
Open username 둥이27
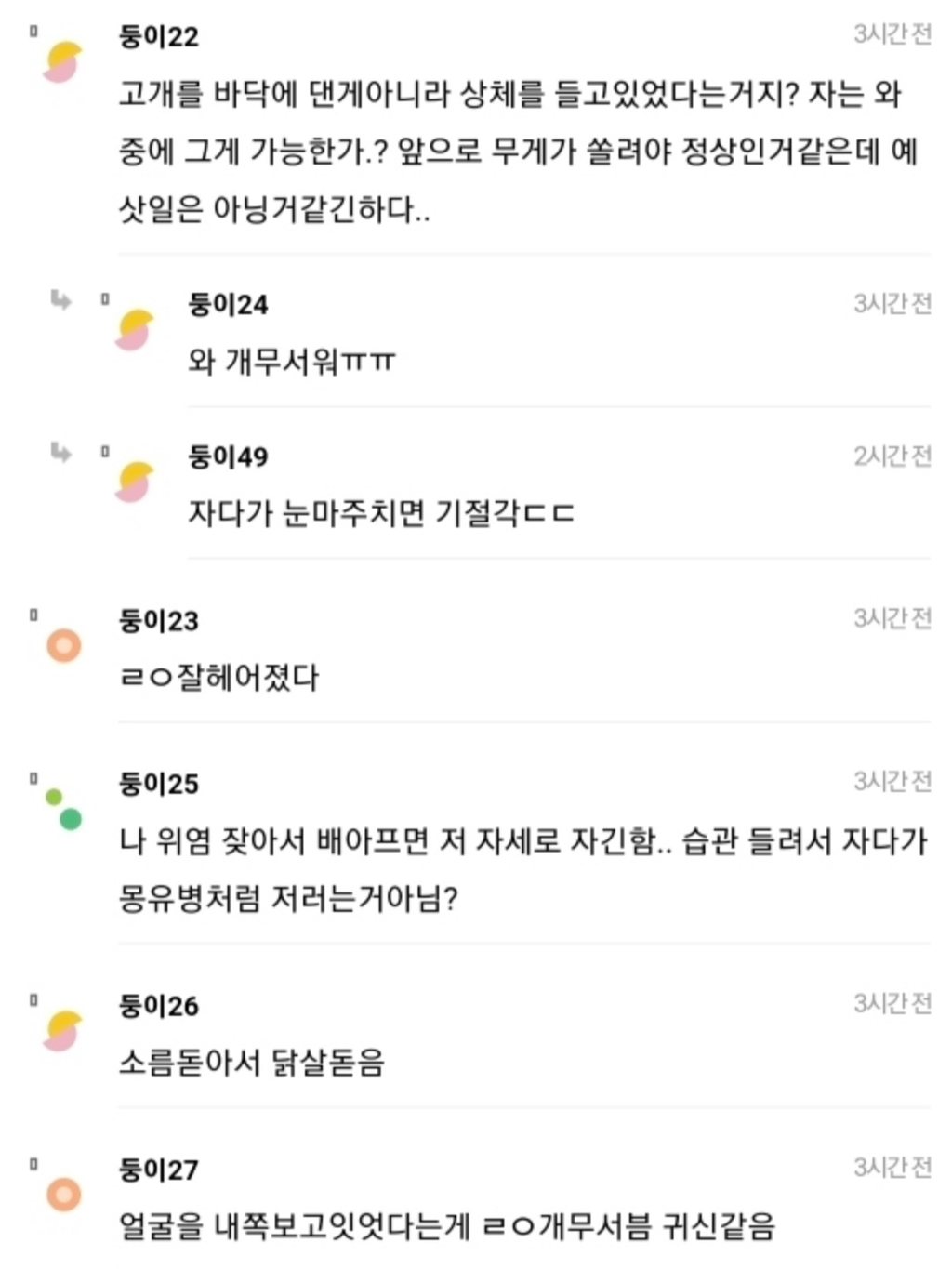click(159, 1169)
